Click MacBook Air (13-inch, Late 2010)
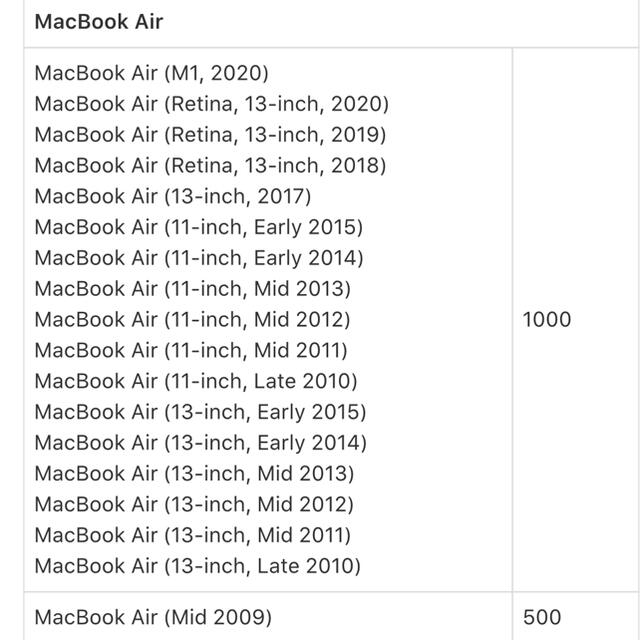This screenshot has height=640, width=640. click(198, 567)
